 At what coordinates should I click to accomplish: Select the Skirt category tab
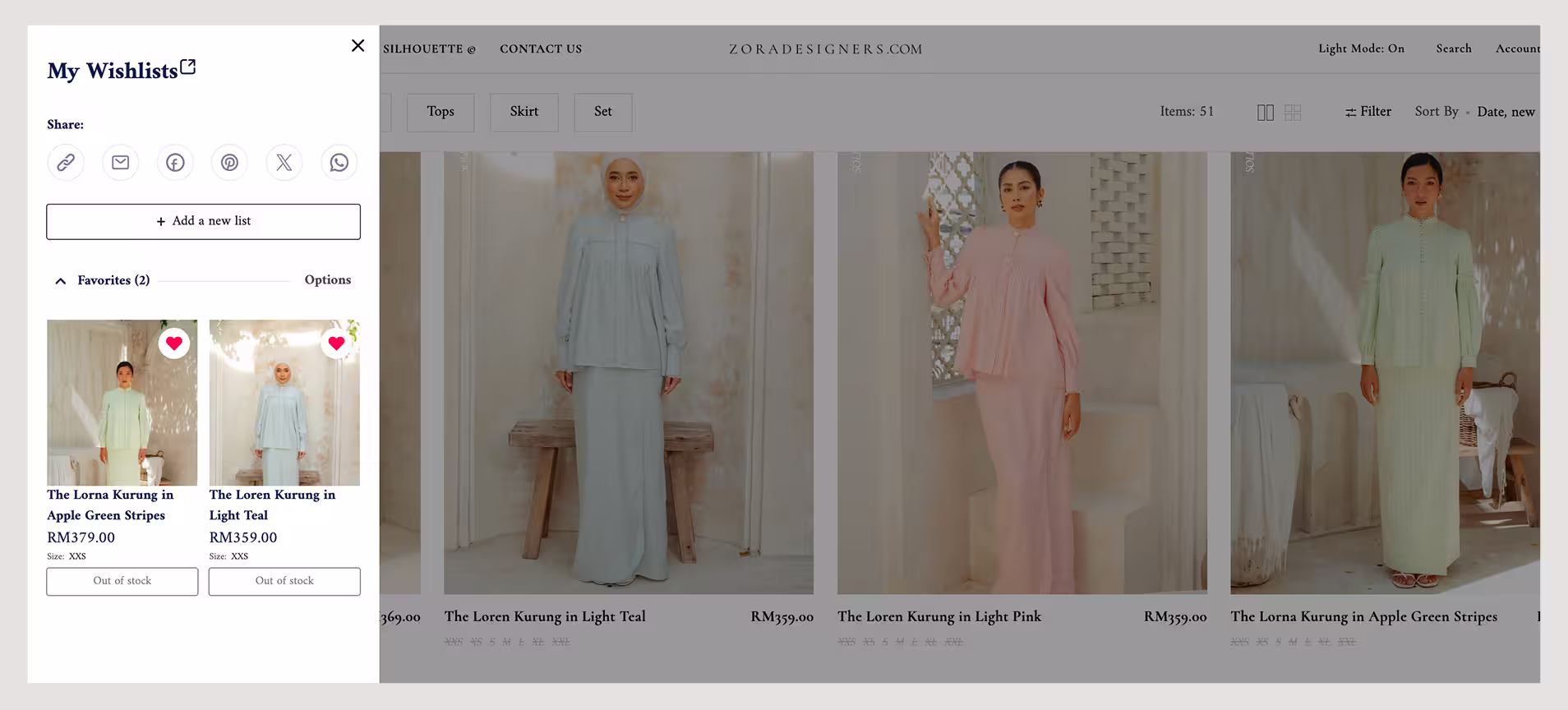(x=524, y=112)
